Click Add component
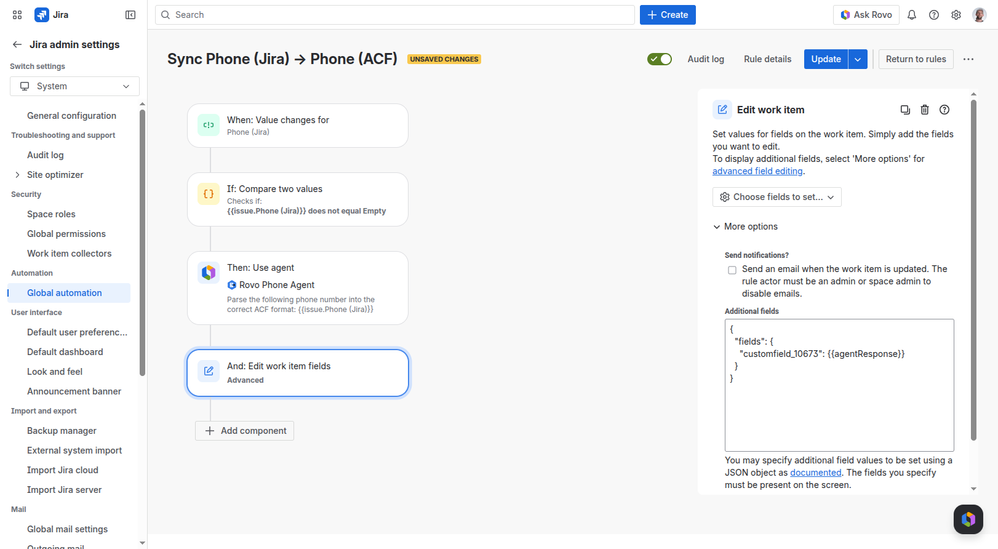 244,431
